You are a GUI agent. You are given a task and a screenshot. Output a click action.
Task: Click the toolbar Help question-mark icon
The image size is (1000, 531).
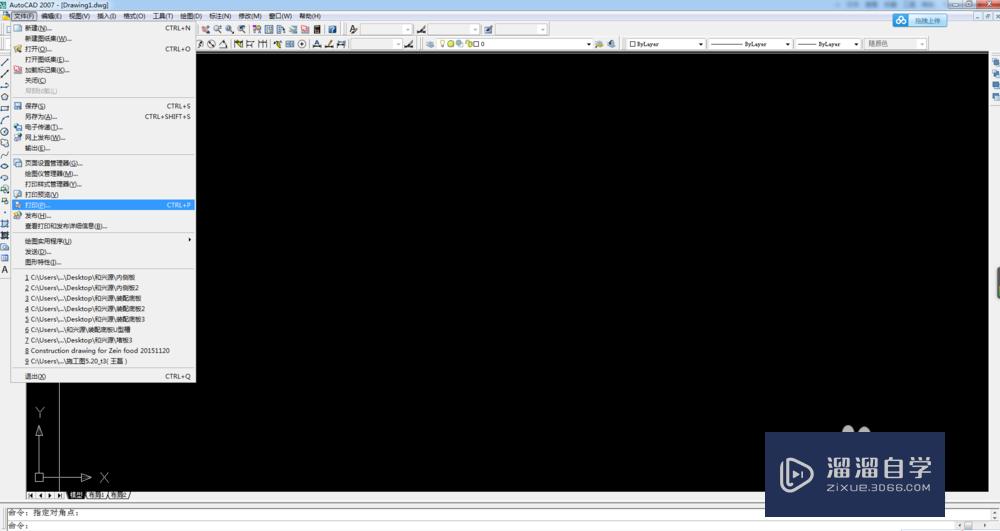[332, 29]
